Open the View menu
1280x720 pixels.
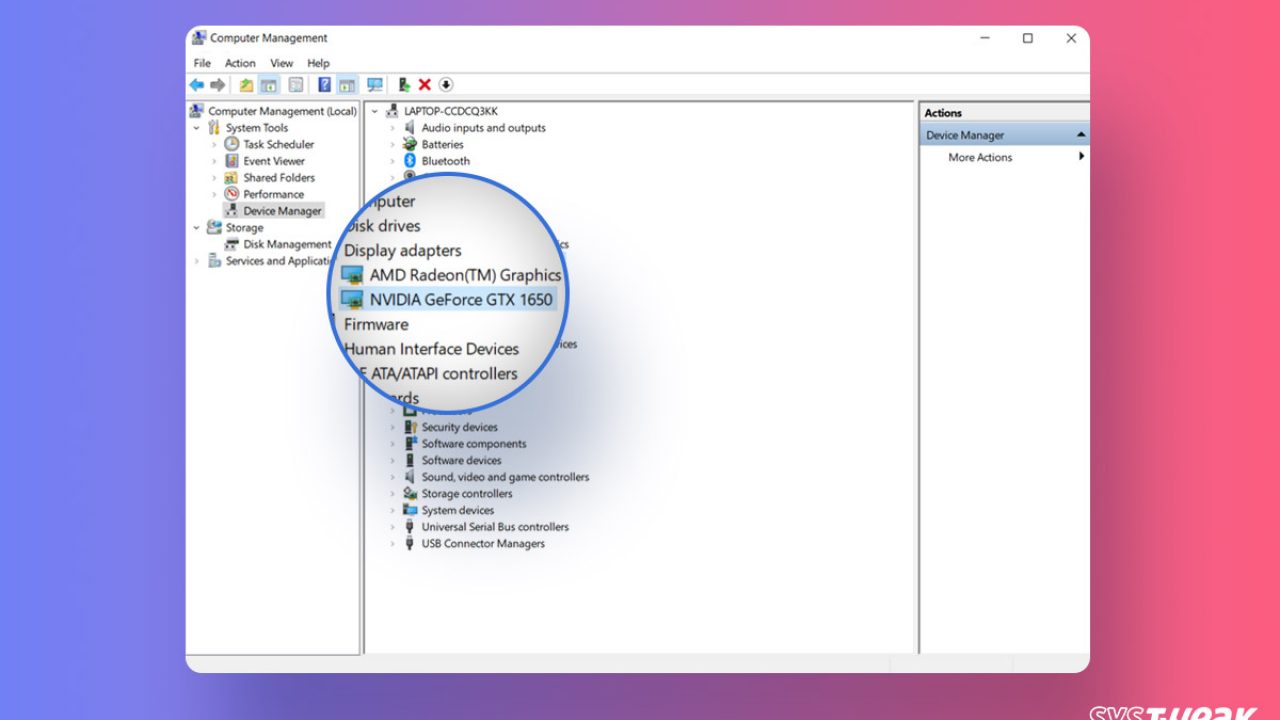coord(282,63)
